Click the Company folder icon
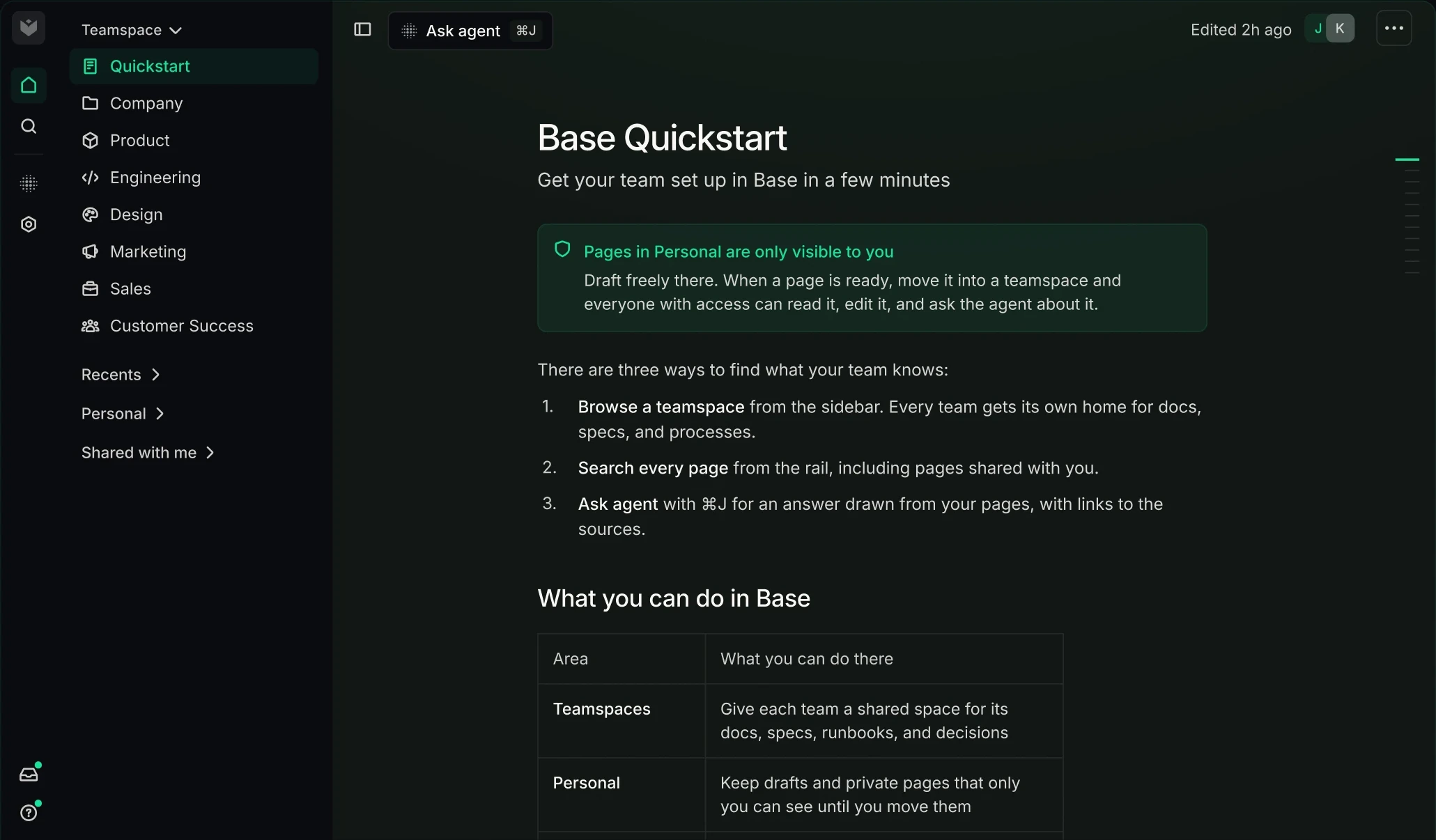 (x=90, y=103)
